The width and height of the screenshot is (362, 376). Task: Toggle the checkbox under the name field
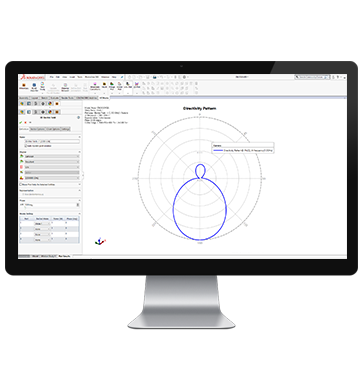click(26, 146)
